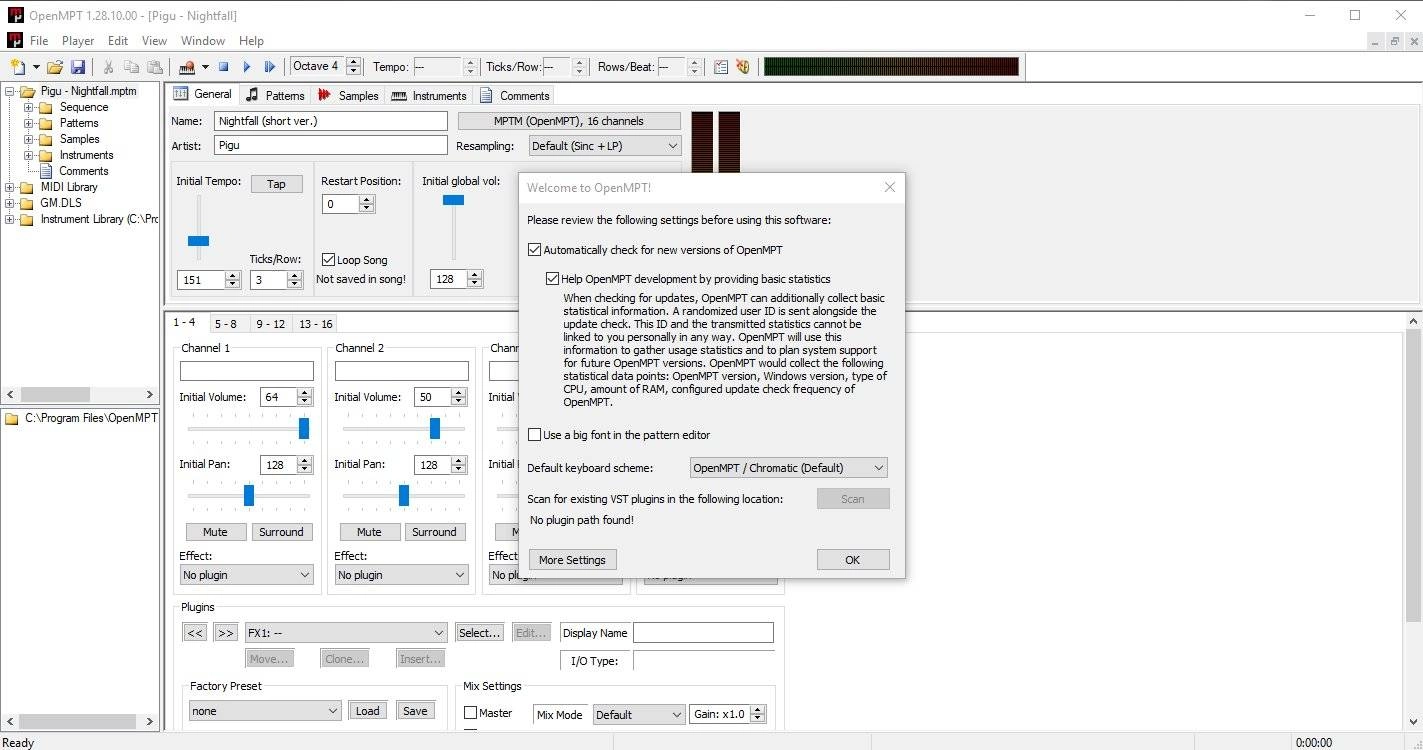Click the panic speaker icon in toolbar
The height and width of the screenshot is (750, 1423).
[x=743, y=67]
